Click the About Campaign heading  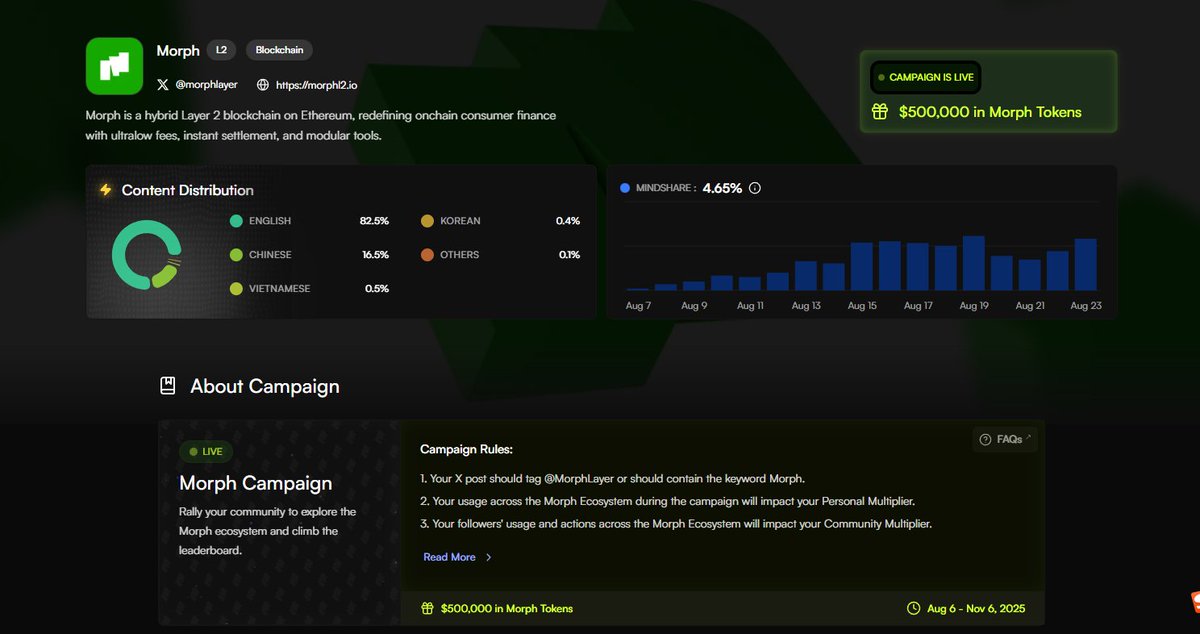(265, 386)
